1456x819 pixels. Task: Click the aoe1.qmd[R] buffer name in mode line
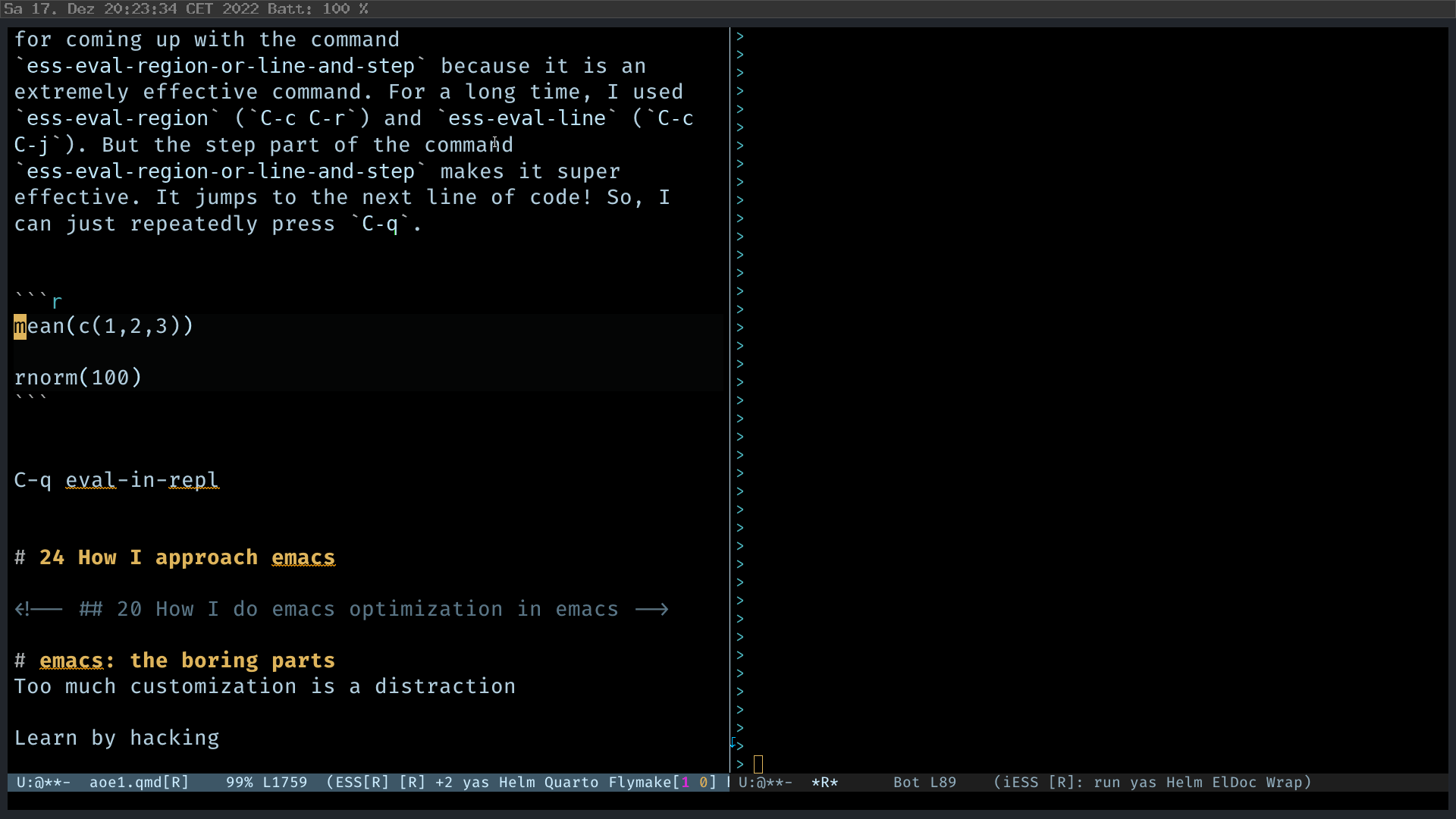click(x=139, y=782)
